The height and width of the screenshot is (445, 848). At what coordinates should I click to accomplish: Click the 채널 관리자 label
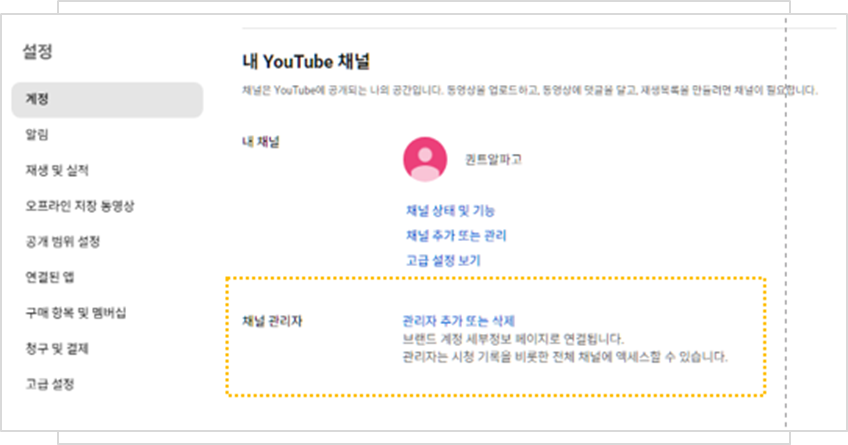click(272, 321)
